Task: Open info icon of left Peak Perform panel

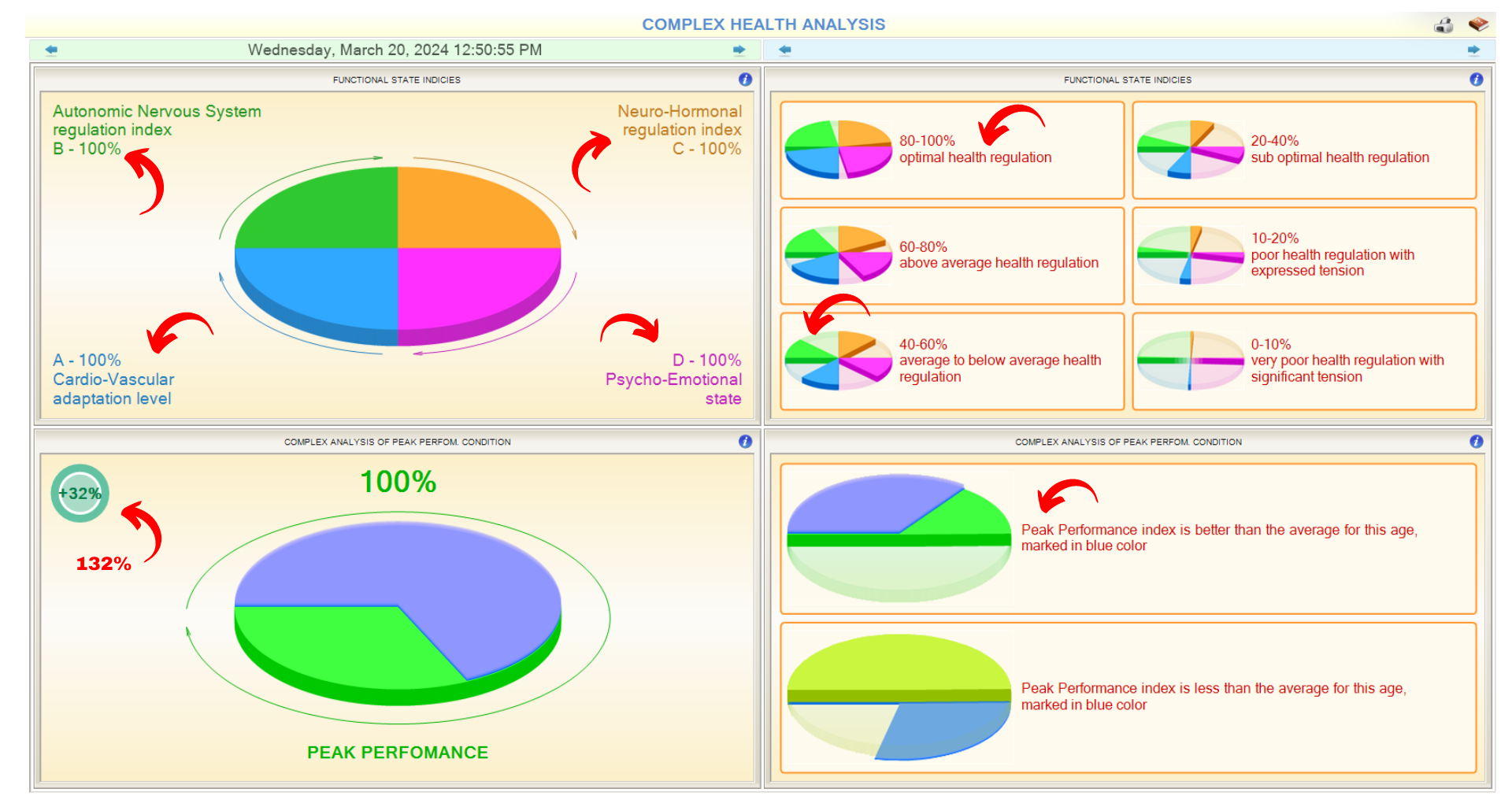Action: [745, 442]
